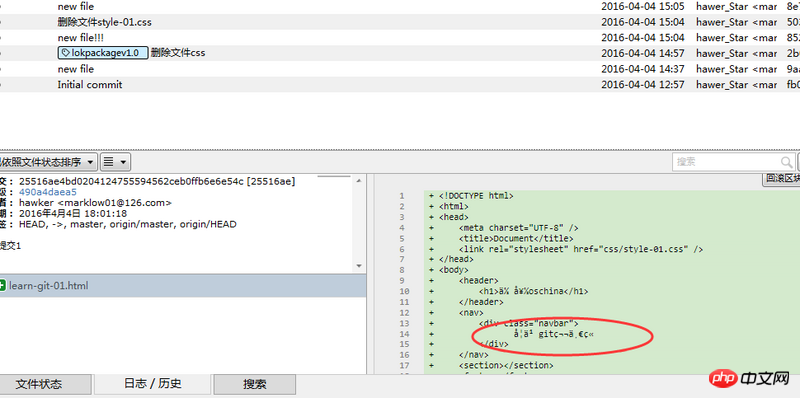Screen dimensions: 800x398
Task: Click the commit hash 25516ae4bd text
Action: 157,181
